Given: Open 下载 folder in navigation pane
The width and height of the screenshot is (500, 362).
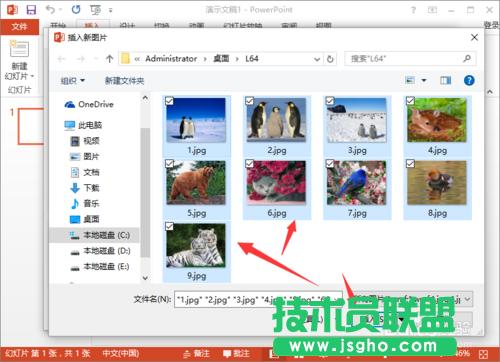Looking at the screenshot, I should (x=85, y=188).
